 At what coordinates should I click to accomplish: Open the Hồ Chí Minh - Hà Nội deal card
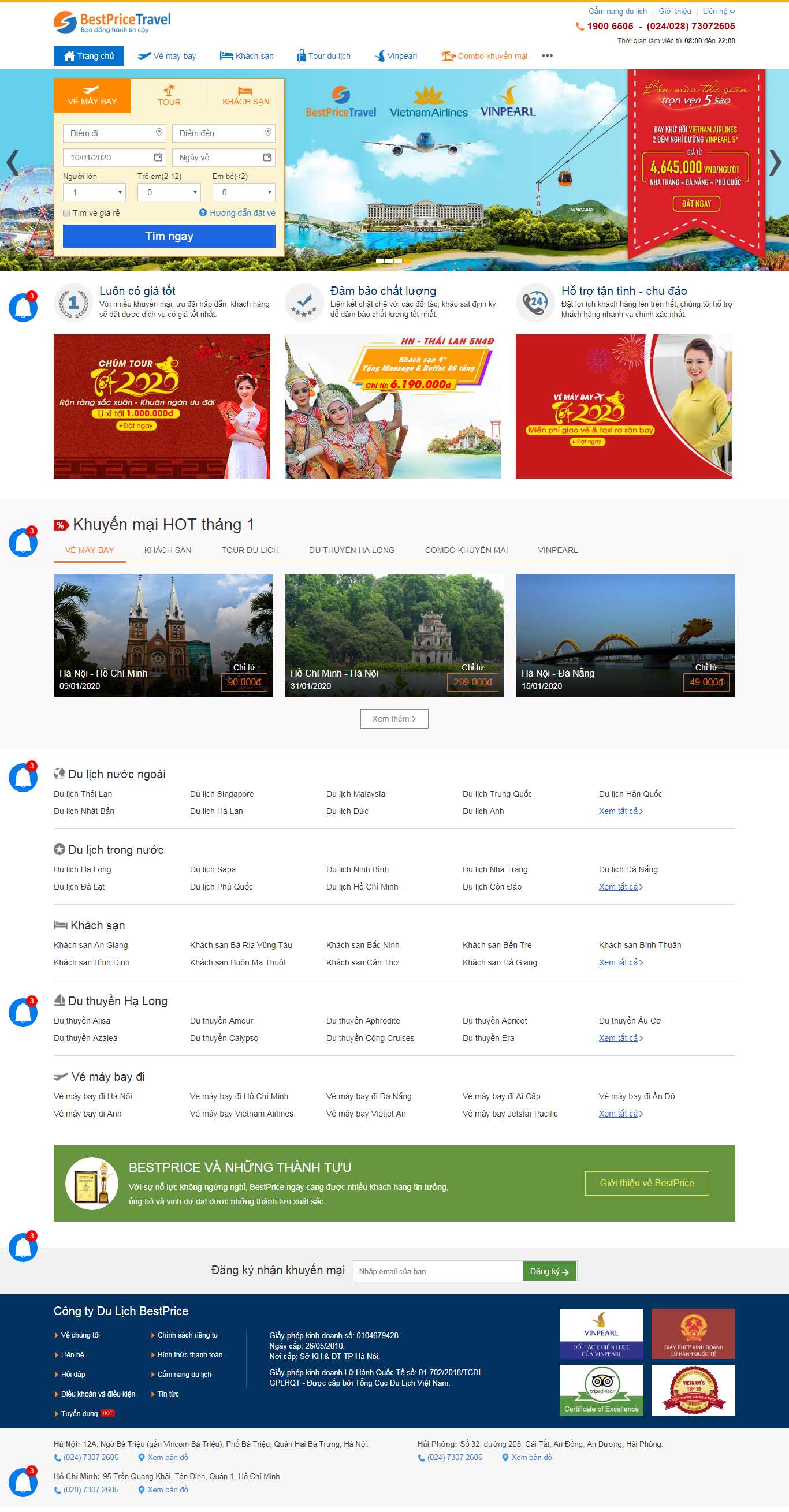tap(394, 636)
